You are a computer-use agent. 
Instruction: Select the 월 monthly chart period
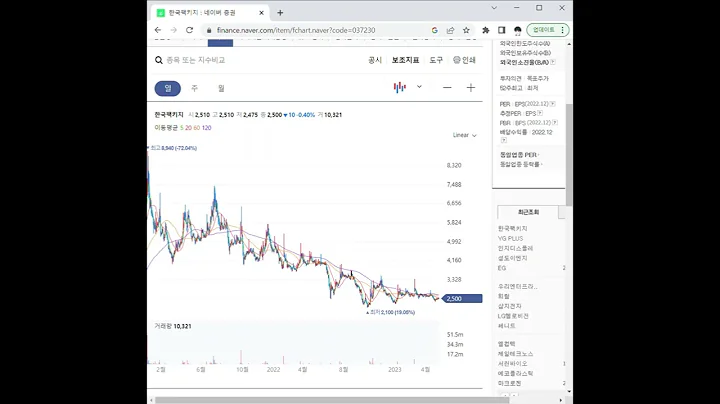click(221, 88)
